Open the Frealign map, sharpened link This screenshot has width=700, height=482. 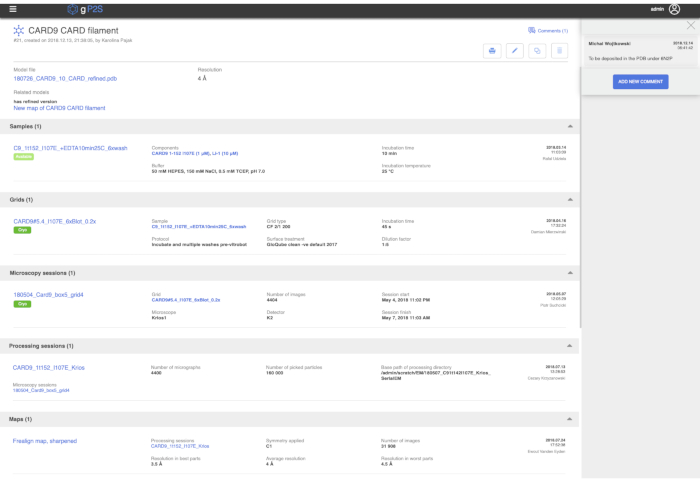tap(45, 441)
